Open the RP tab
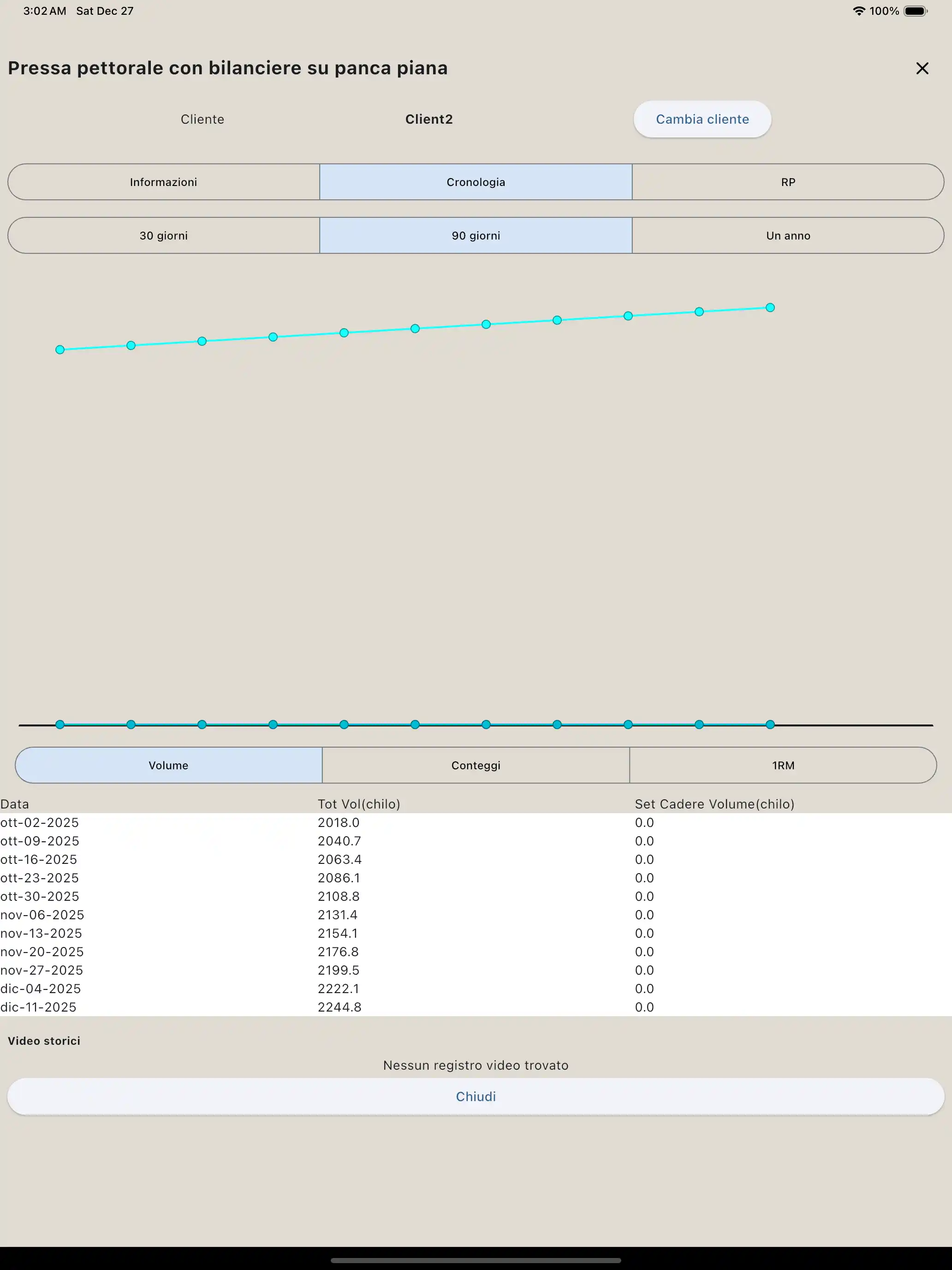The width and height of the screenshot is (952, 1270). pyautogui.click(x=787, y=182)
